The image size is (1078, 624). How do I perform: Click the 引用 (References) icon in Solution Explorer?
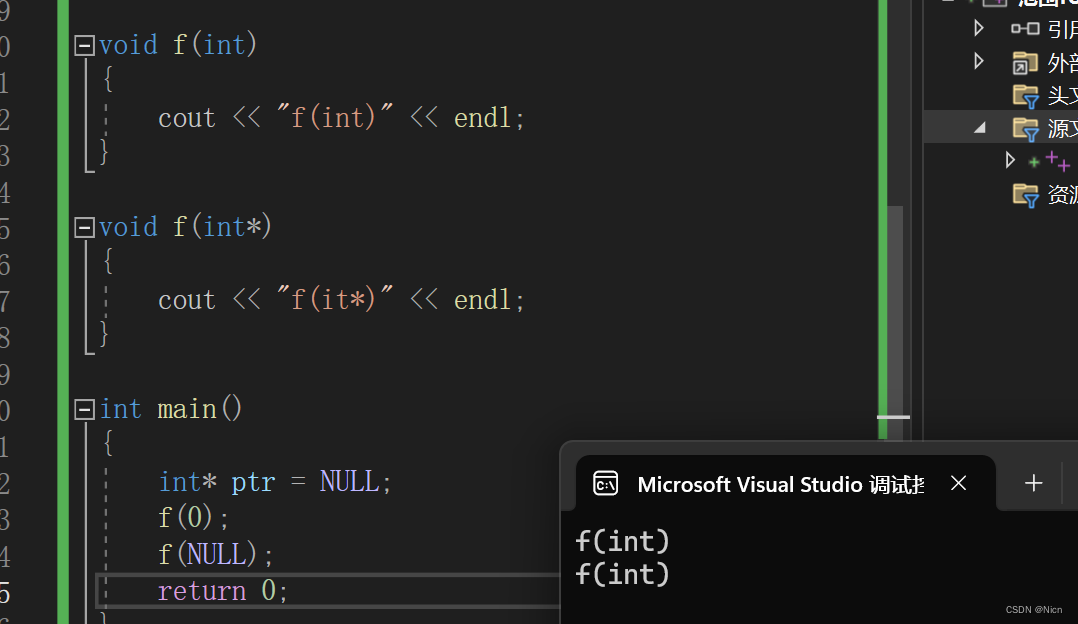tap(1026, 29)
